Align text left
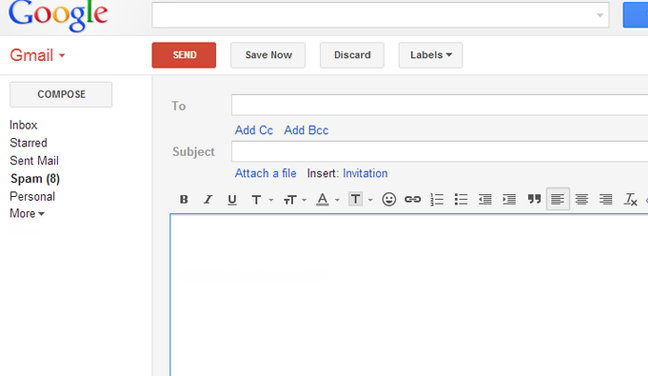Screen dimensions: 648x376 point(558,199)
